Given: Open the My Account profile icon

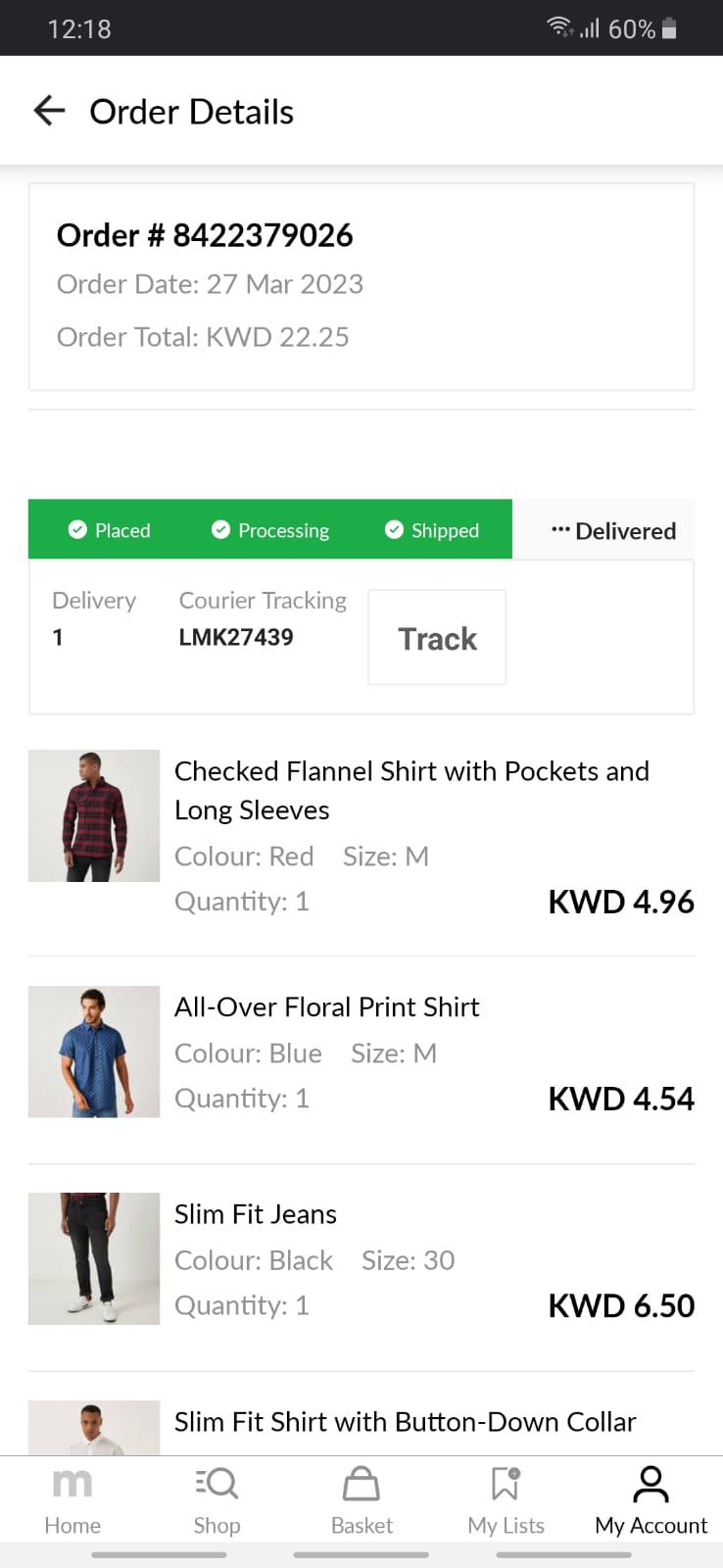Looking at the screenshot, I should (x=651, y=1484).
